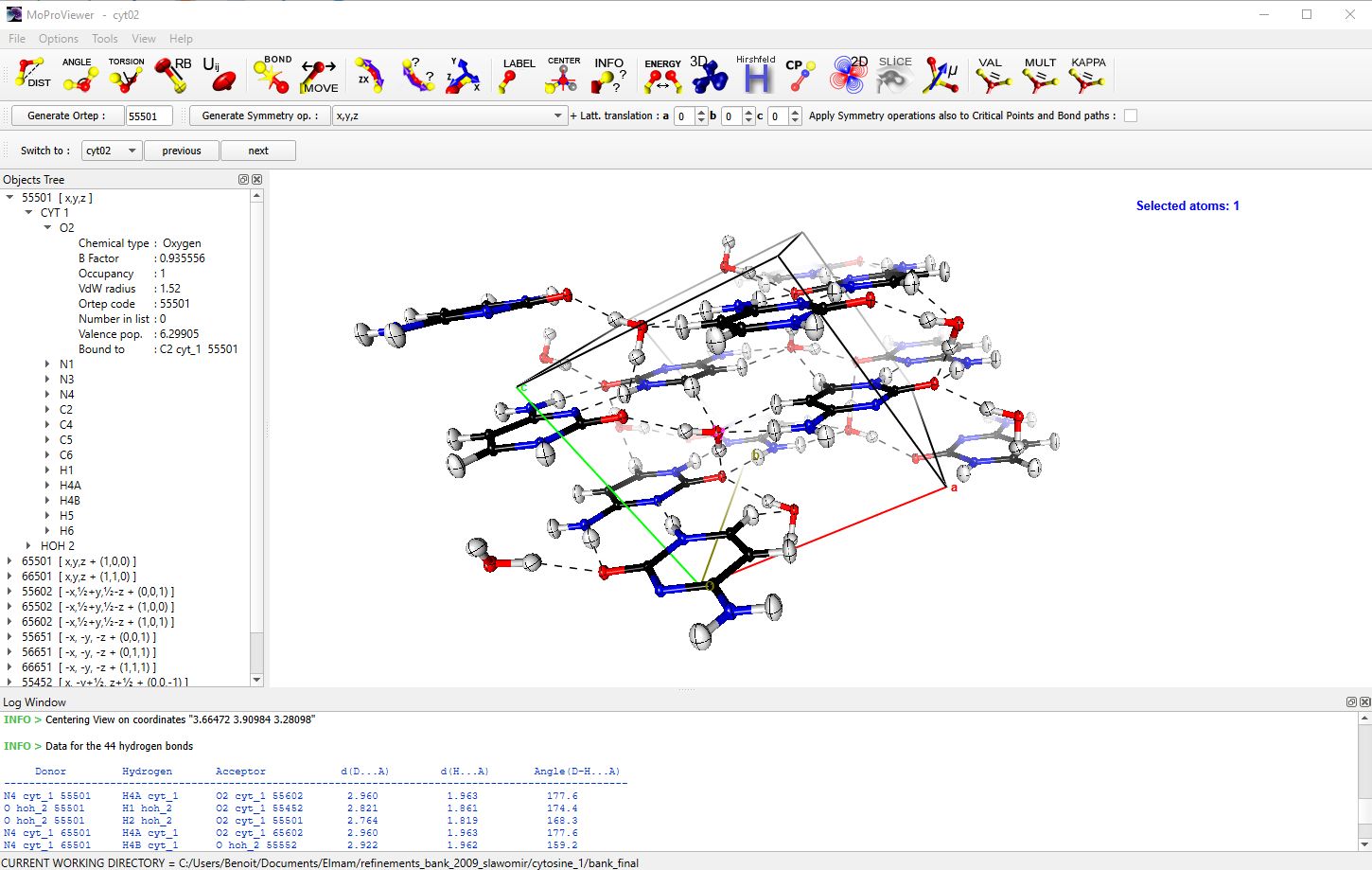Collapse the O2 atom tree node
This screenshot has height=870, width=1372.
tap(48, 228)
